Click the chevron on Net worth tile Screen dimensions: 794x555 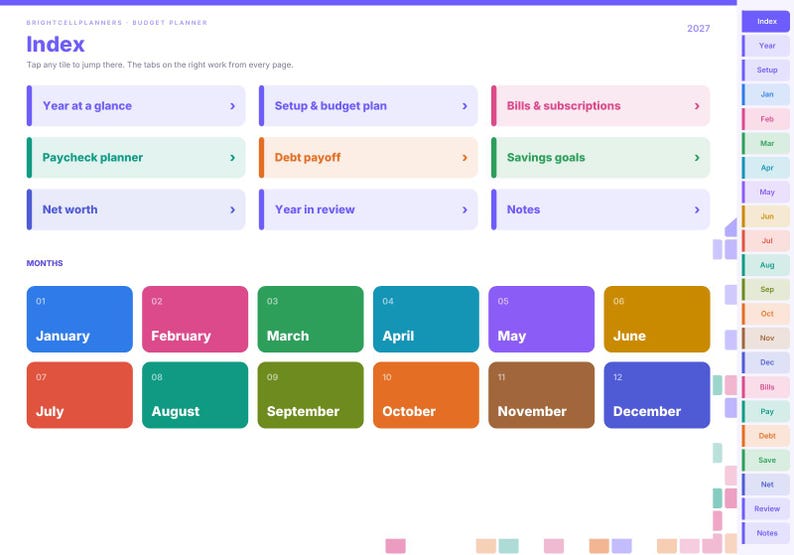[232, 210]
